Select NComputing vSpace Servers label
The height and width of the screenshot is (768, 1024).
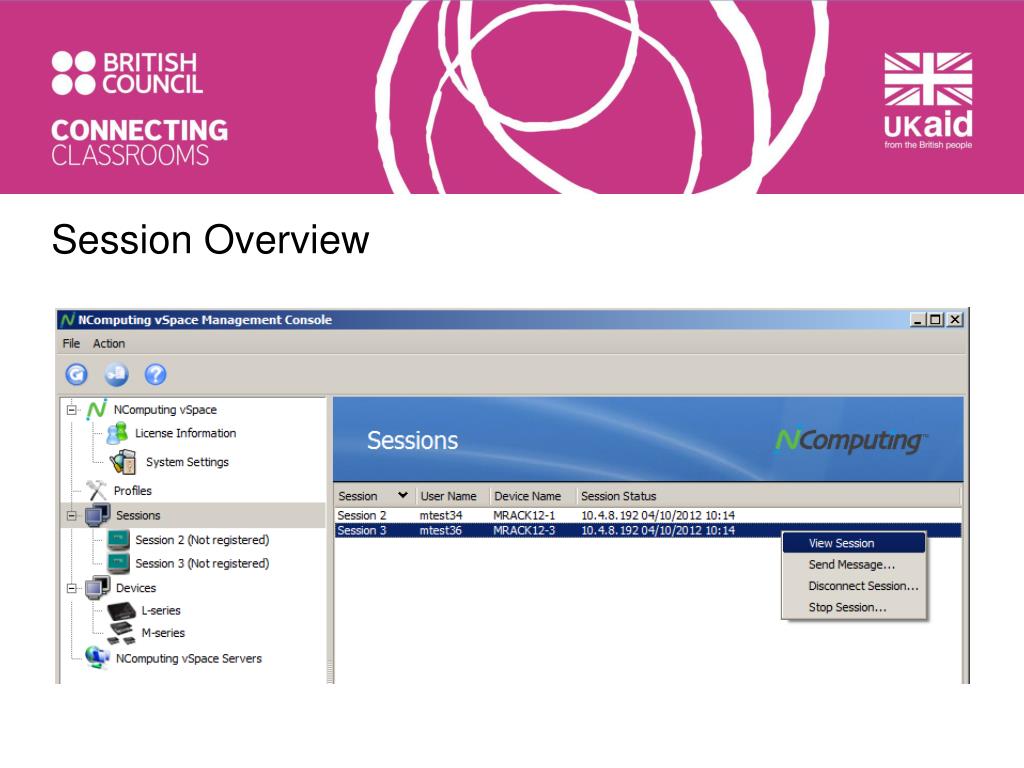[x=189, y=658]
